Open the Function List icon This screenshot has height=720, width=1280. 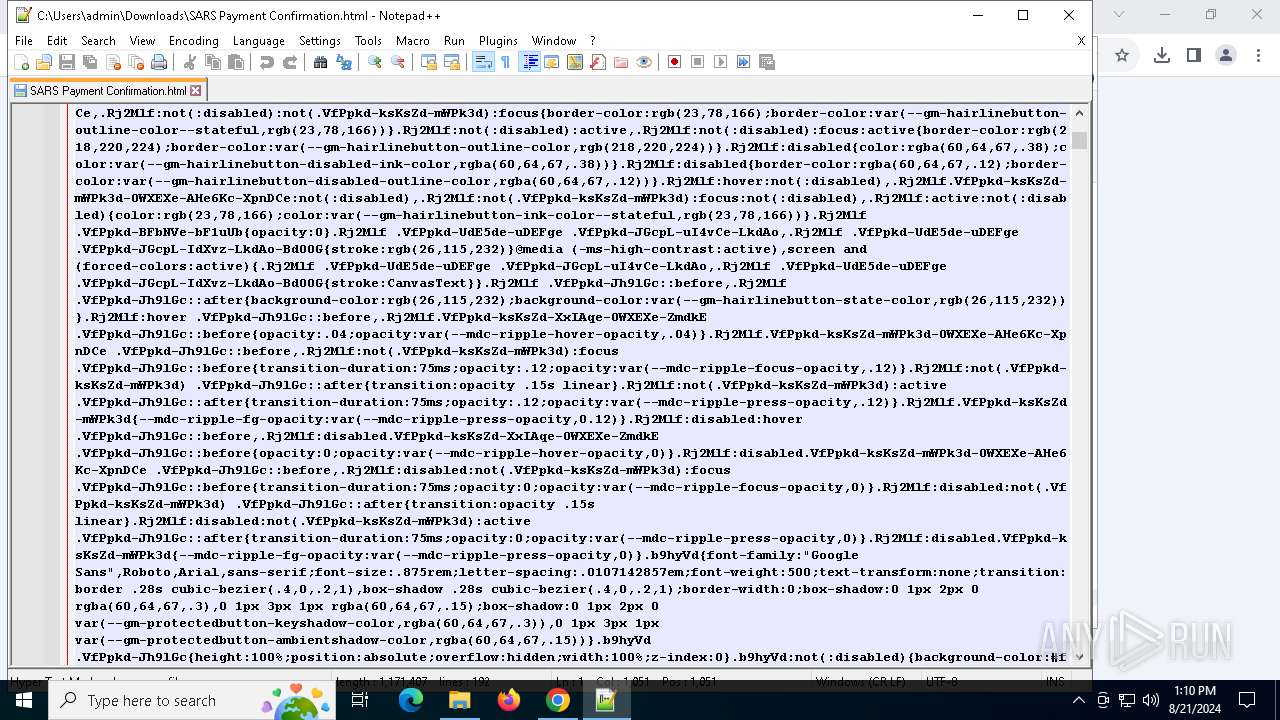[598, 62]
